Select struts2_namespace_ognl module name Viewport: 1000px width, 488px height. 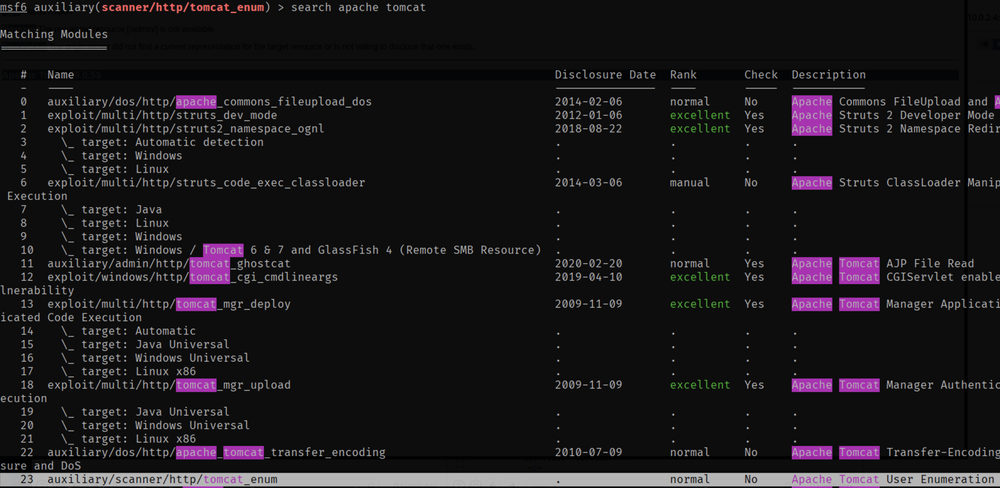pyautogui.click(x=186, y=129)
